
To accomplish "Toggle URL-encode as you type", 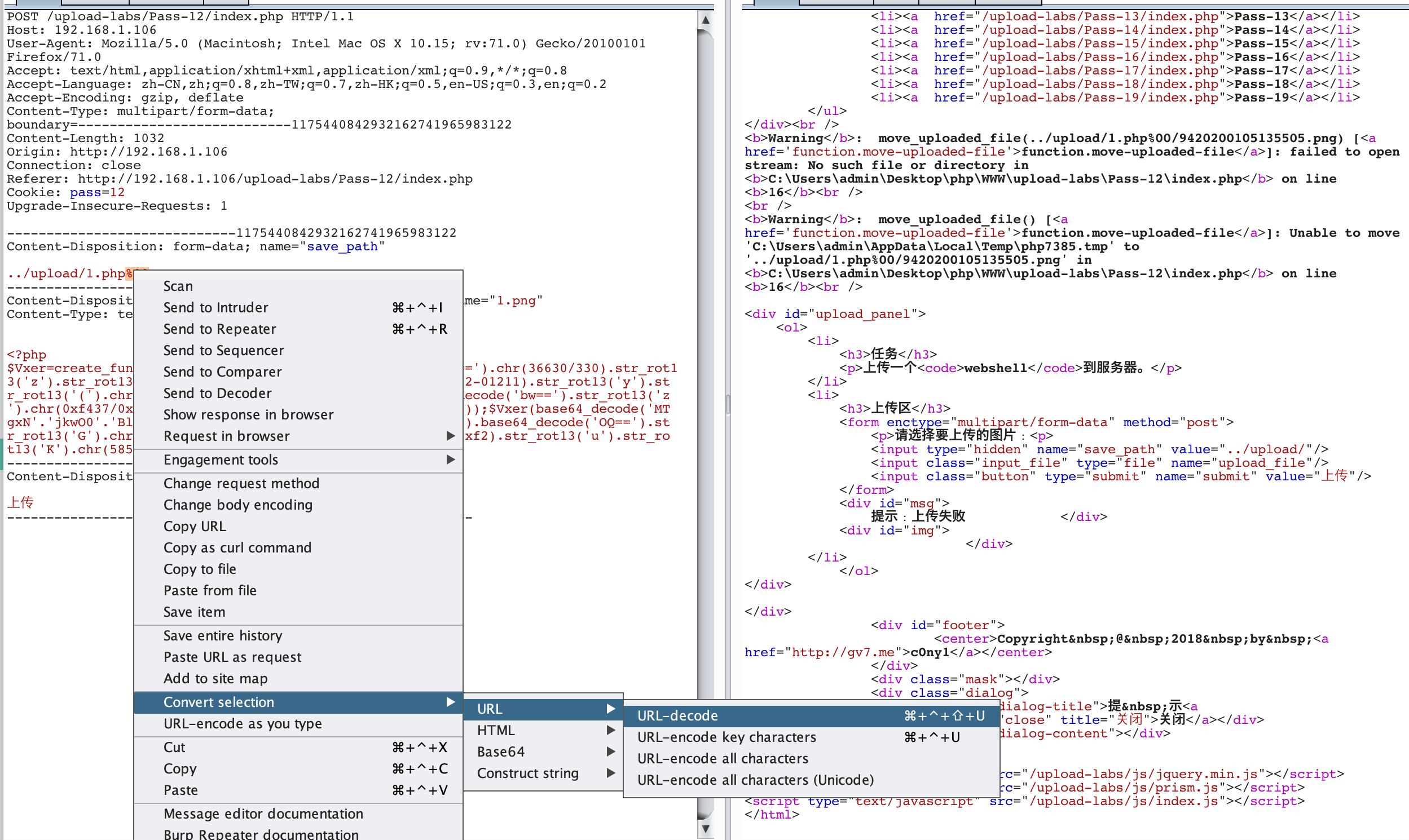I will 298,724.
